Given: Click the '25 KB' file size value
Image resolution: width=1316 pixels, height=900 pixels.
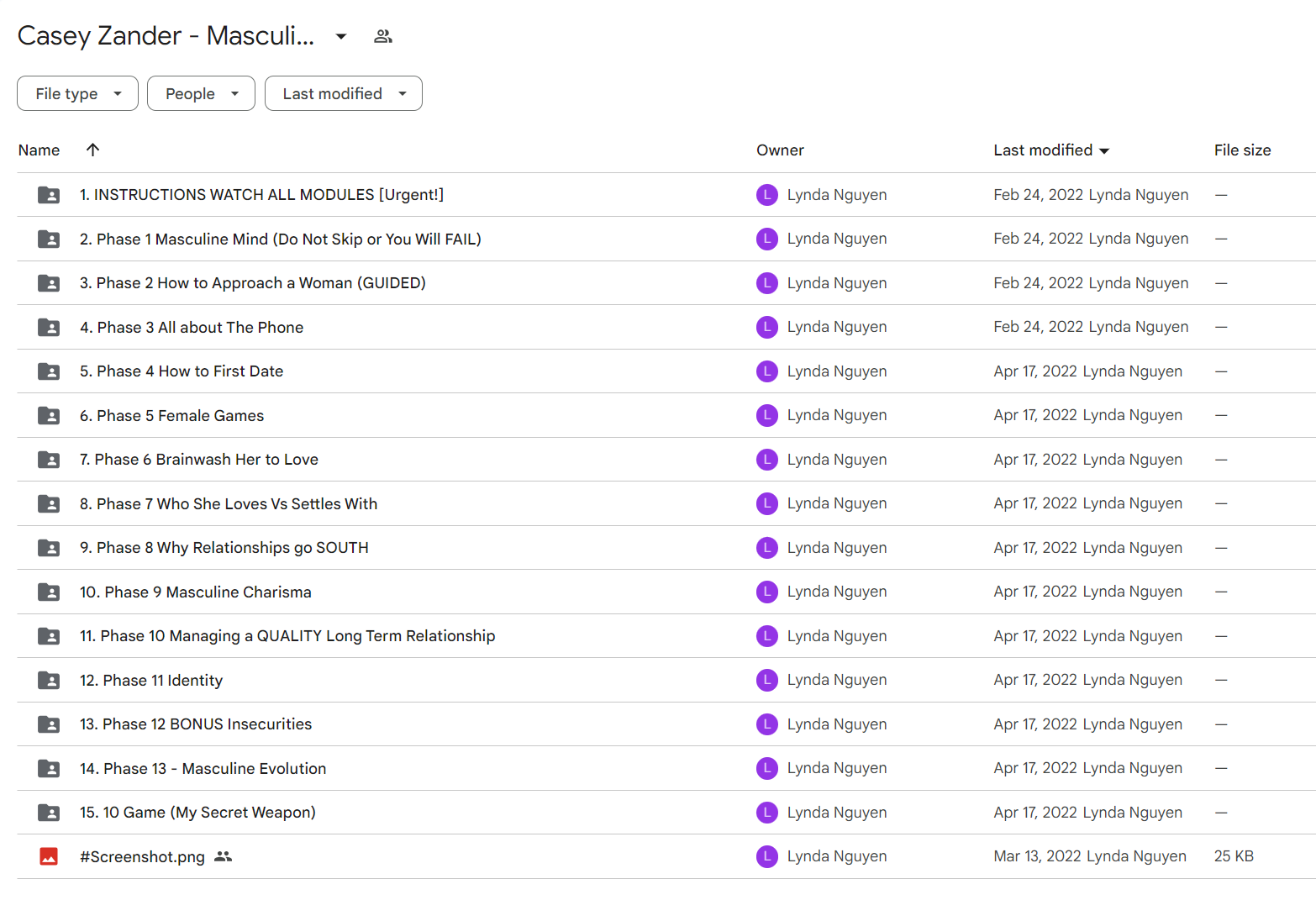Looking at the screenshot, I should [1234, 856].
